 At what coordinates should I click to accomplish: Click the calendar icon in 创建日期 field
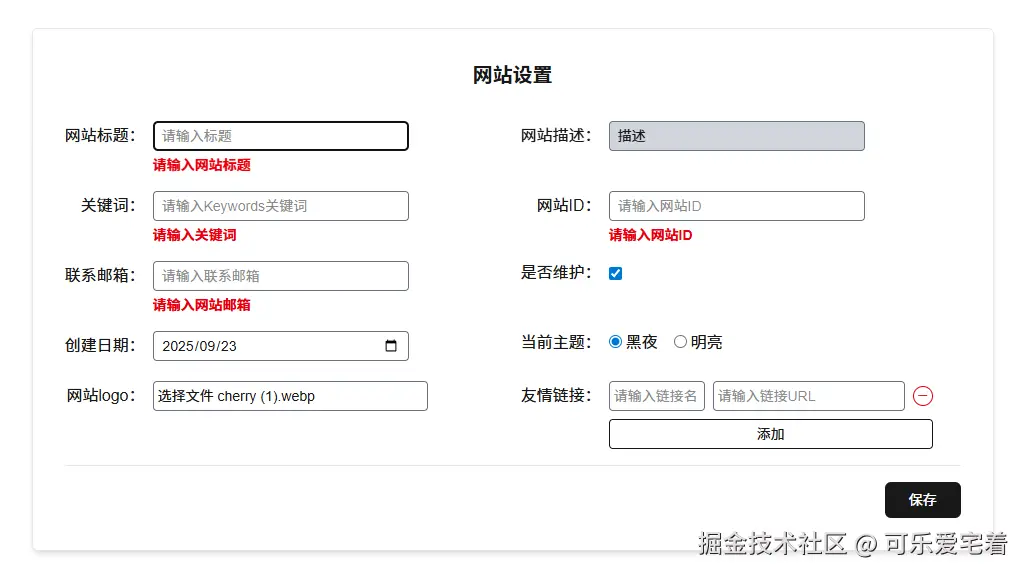coord(391,346)
